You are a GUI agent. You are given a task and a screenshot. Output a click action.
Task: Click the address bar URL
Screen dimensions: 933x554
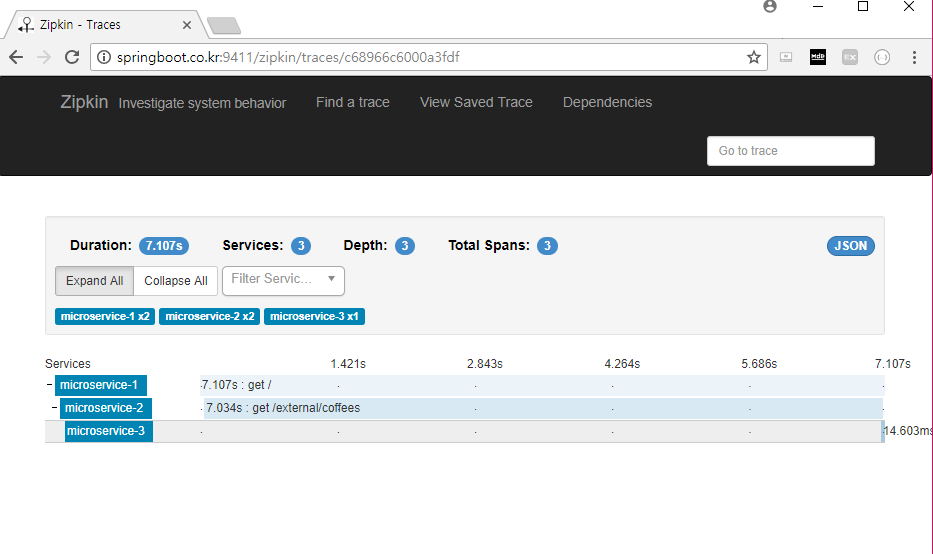click(x=288, y=57)
